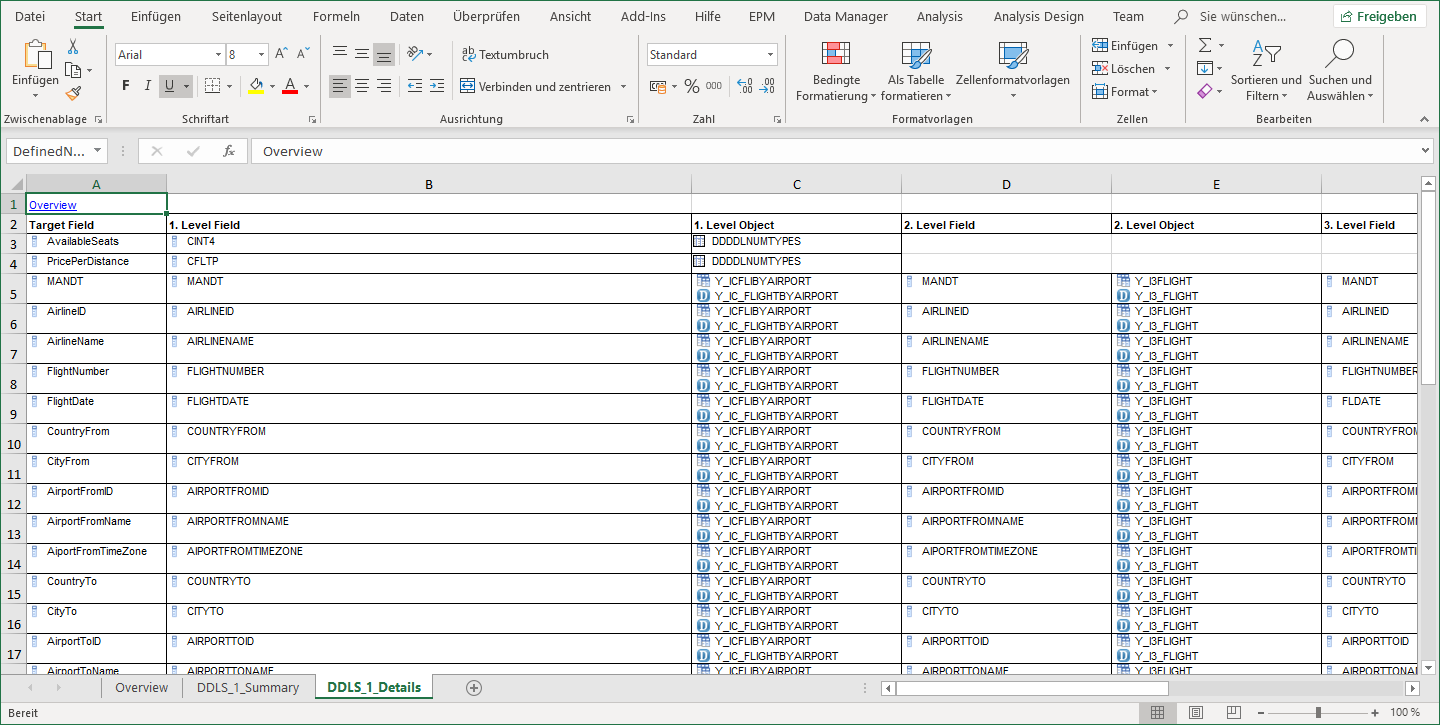Click the fx Insert Function icon
This screenshot has height=725, width=1440.
(229, 151)
